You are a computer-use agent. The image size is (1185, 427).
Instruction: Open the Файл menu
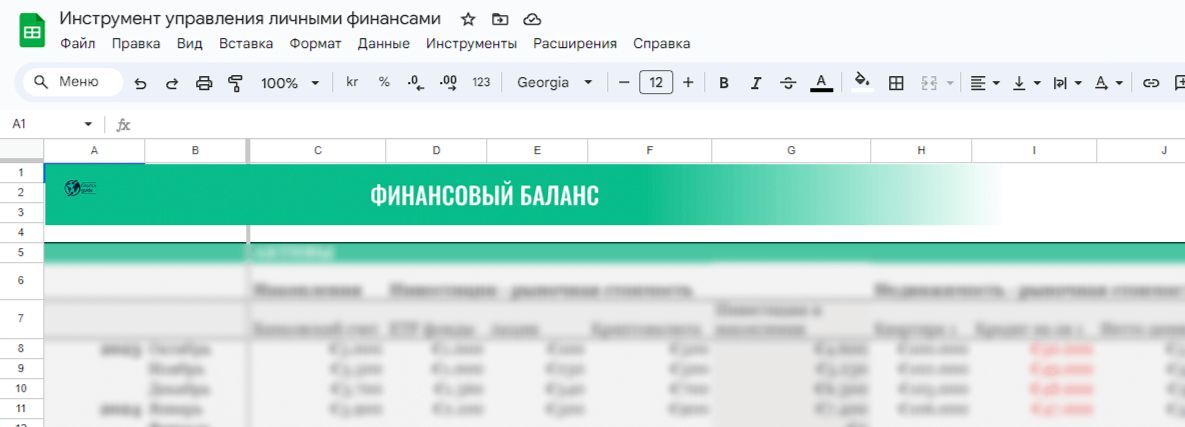(78, 44)
